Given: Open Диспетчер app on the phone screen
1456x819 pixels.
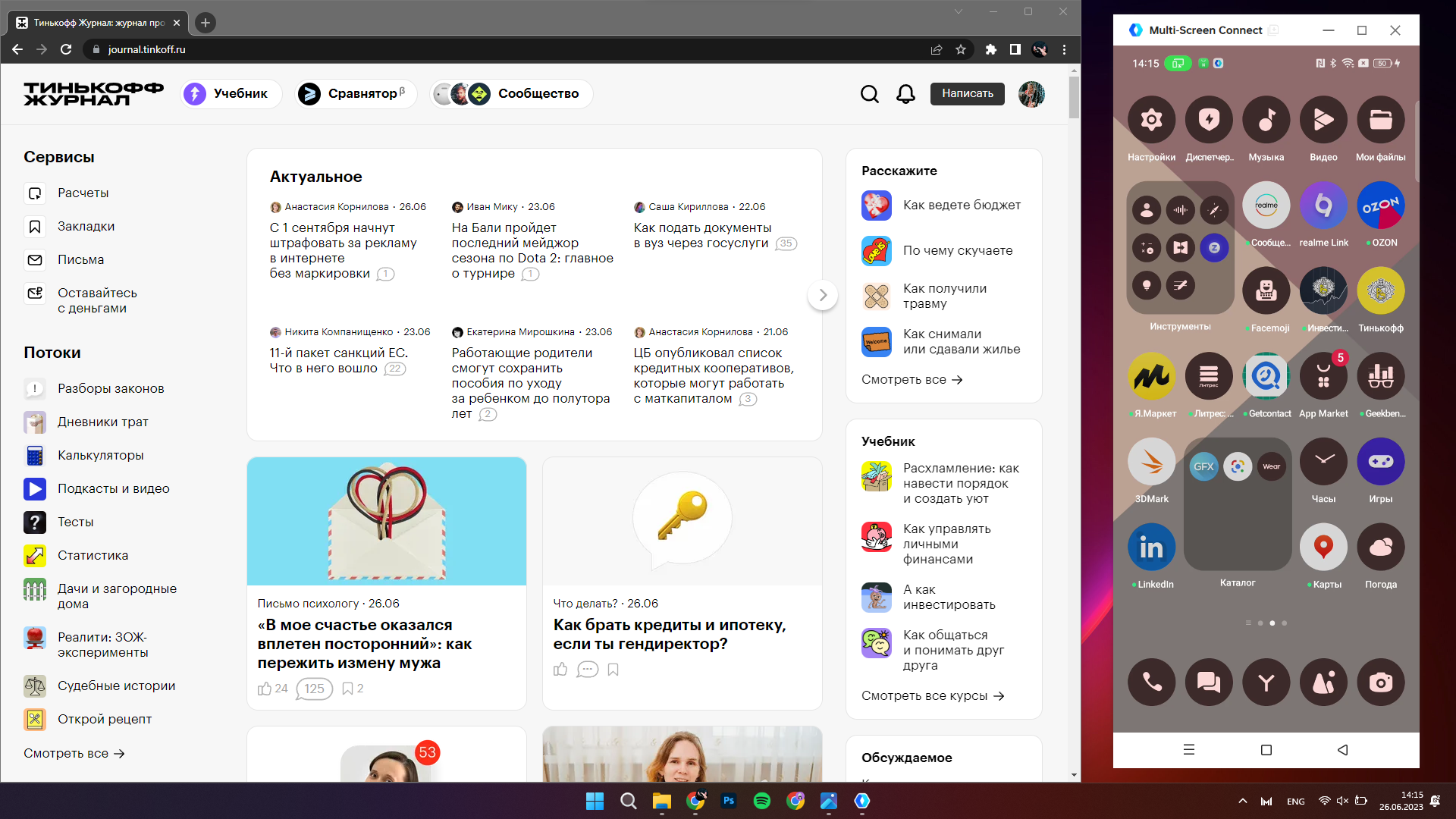Looking at the screenshot, I should tap(1209, 120).
